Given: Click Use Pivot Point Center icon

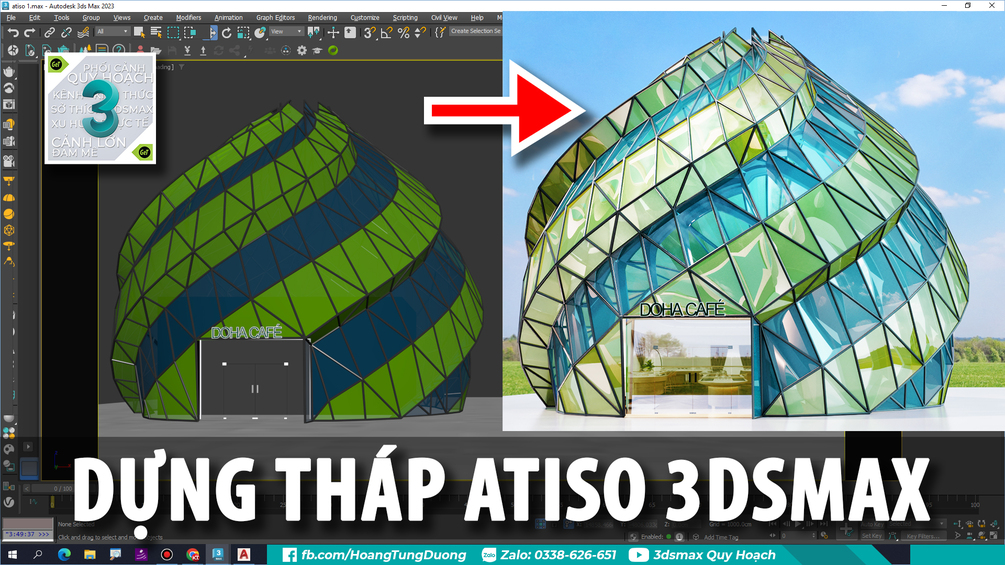Looking at the screenshot, I should (x=313, y=32).
